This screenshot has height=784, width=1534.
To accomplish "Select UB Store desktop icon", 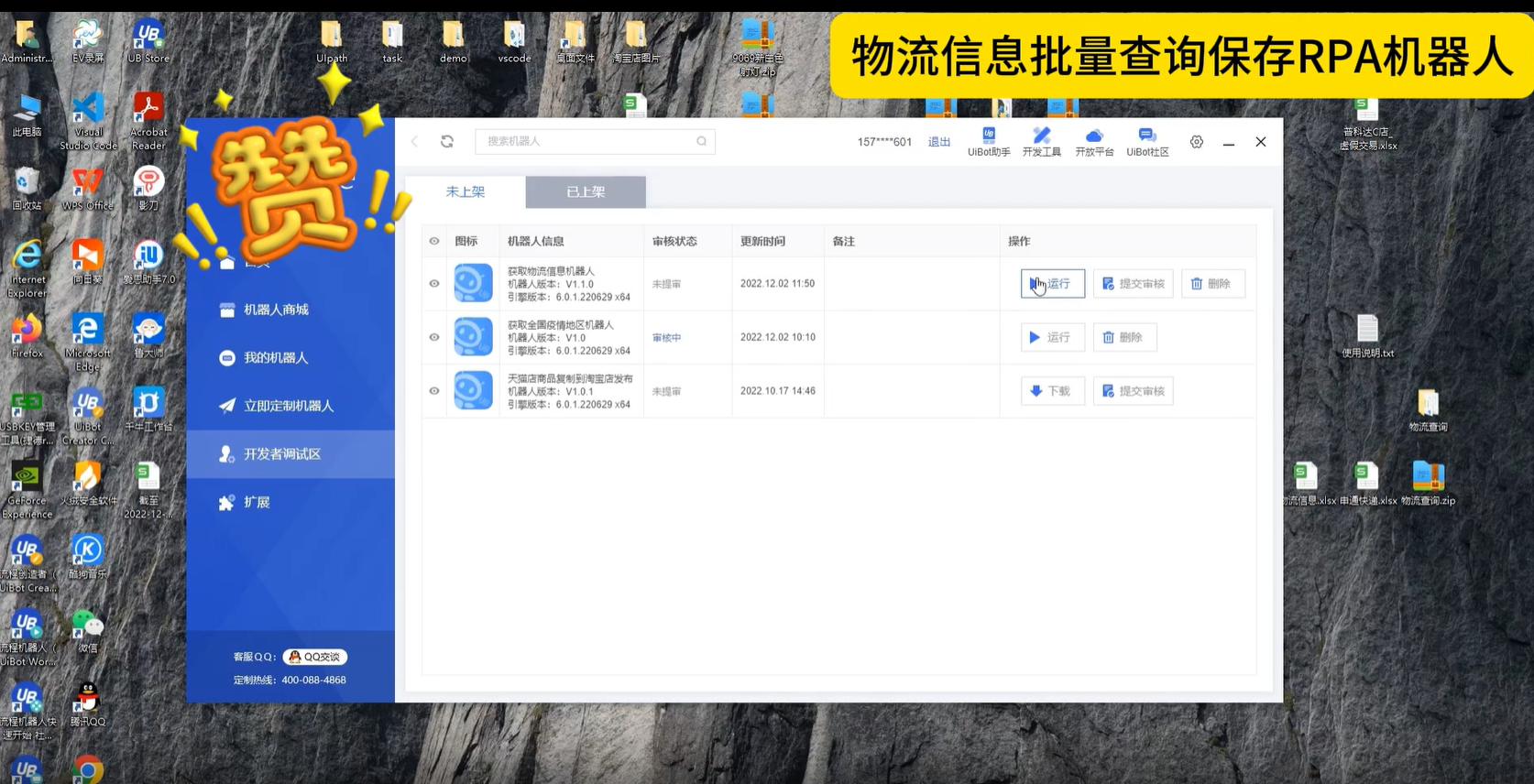I will click(148, 41).
